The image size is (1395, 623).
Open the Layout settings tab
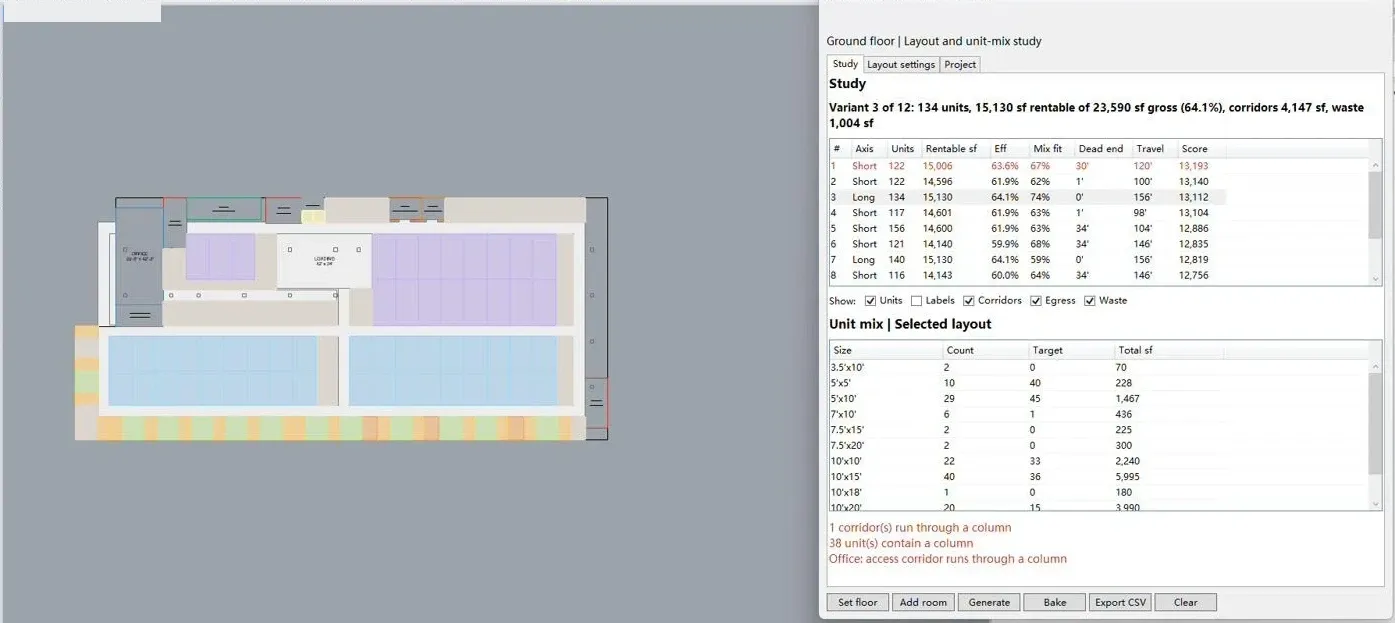[x=900, y=64]
